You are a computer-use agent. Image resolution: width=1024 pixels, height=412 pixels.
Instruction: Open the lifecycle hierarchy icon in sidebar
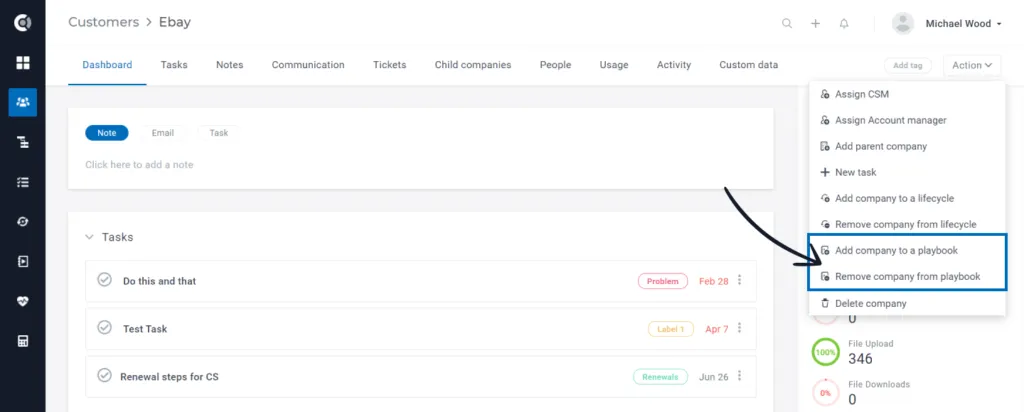click(x=23, y=142)
